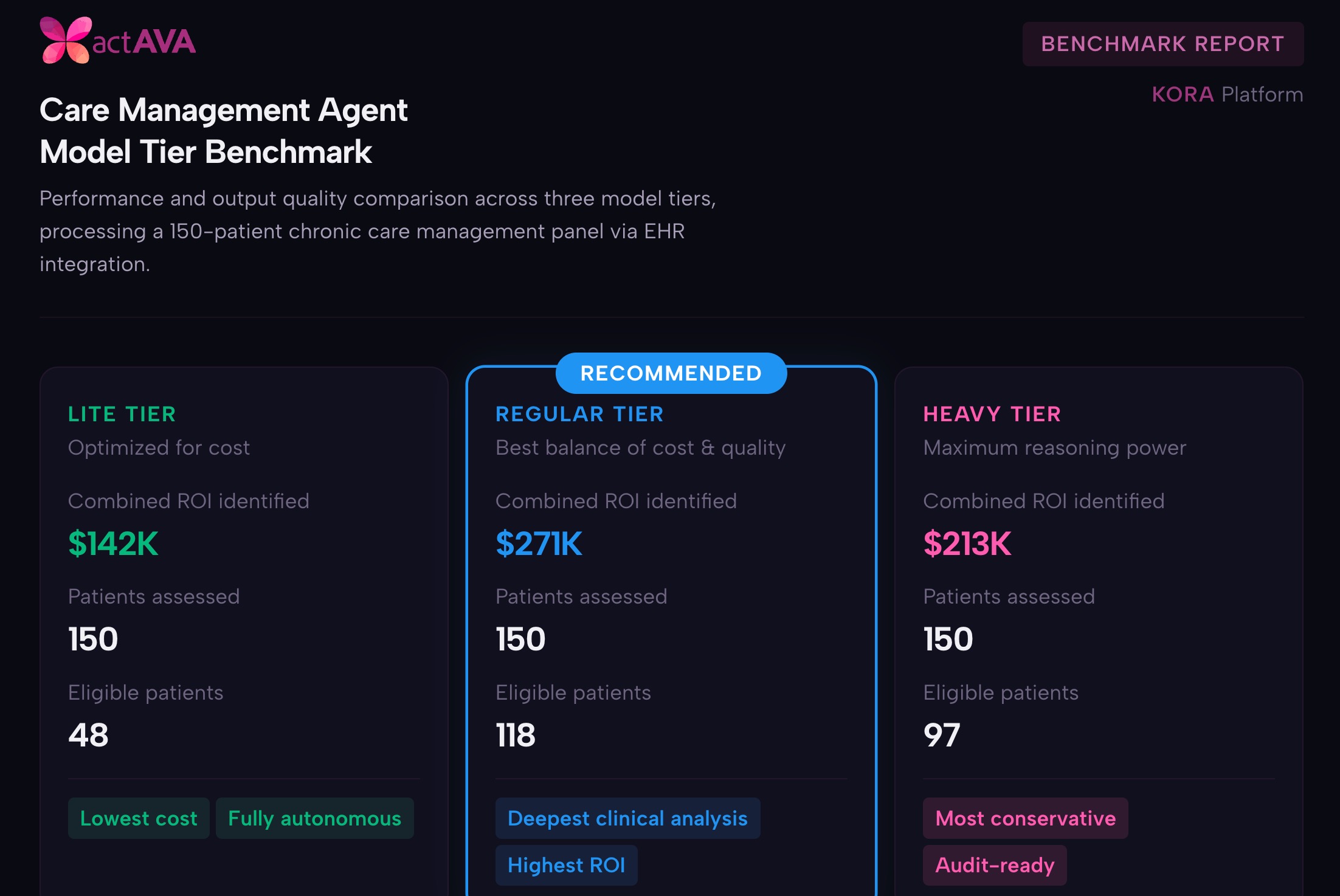Click the LITE TIER heading
1340x896 pixels.
coord(122,414)
